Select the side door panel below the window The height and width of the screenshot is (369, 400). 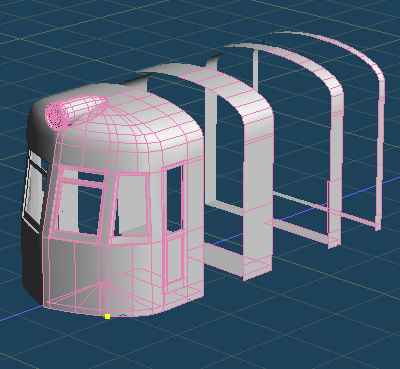click(175, 258)
